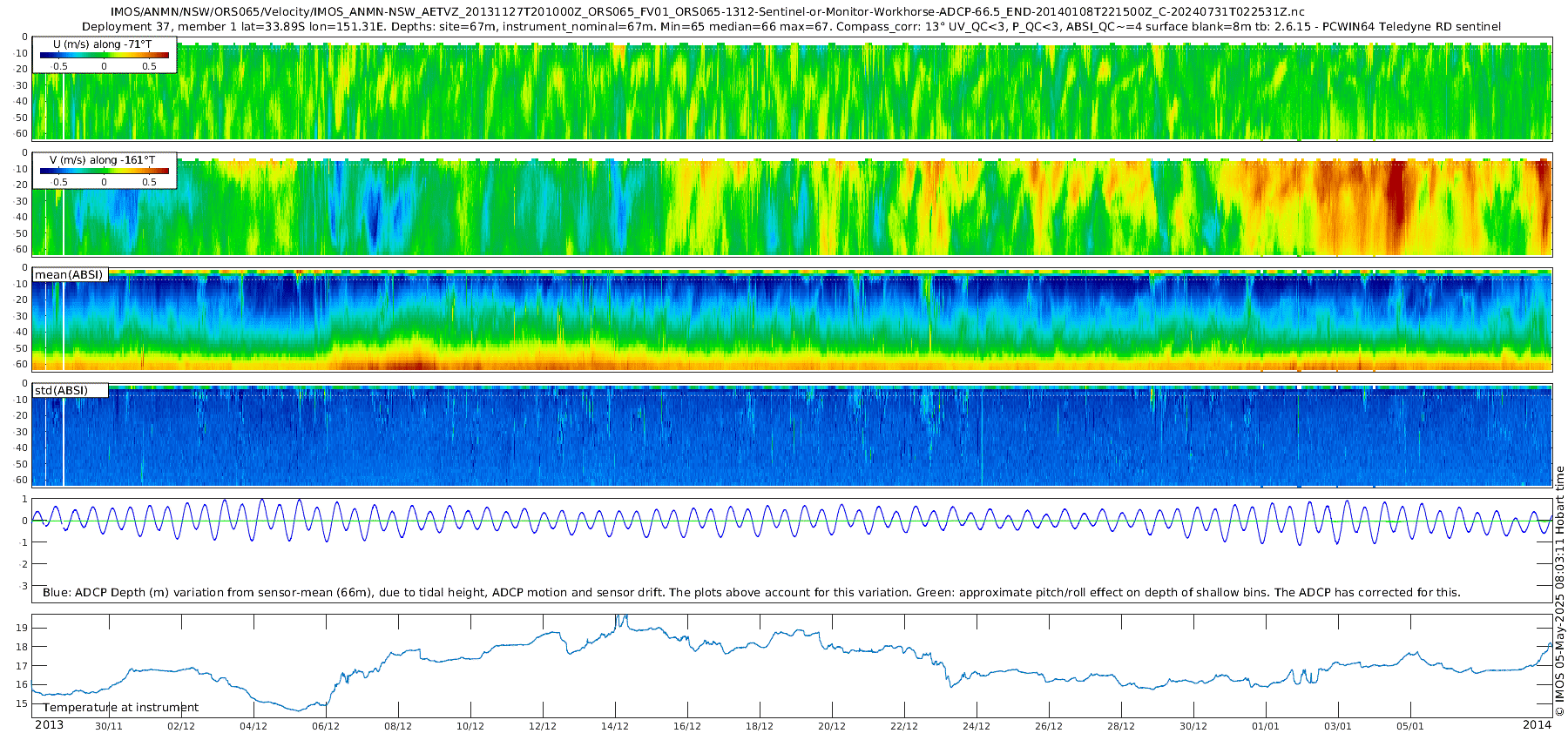Viewport: 1568px width, 740px height.
Task: Click the 22/12 date tick label
Action: tap(904, 726)
